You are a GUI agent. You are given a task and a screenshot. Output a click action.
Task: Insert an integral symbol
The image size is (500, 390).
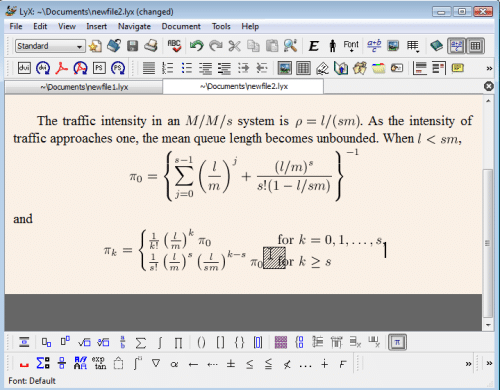click(160, 343)
